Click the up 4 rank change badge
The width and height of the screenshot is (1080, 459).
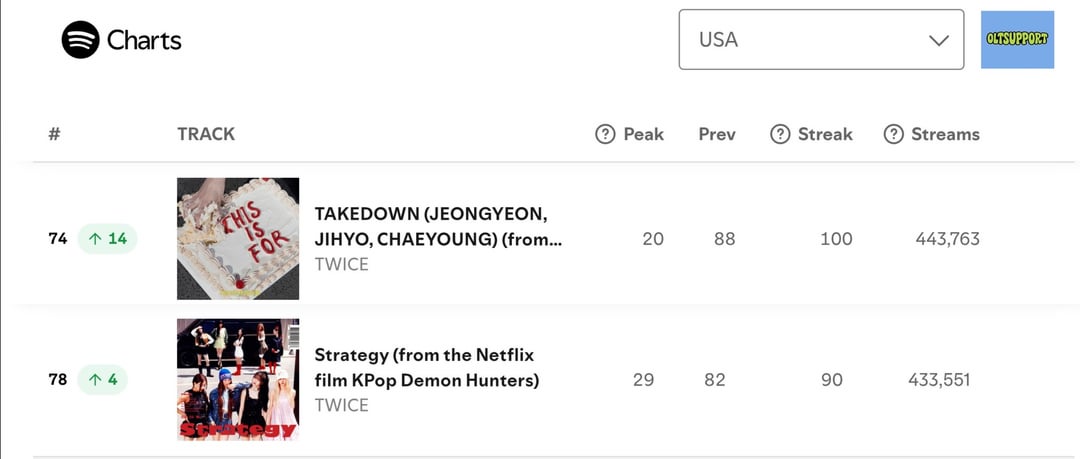pyautogui.click(x=103, y=380)
